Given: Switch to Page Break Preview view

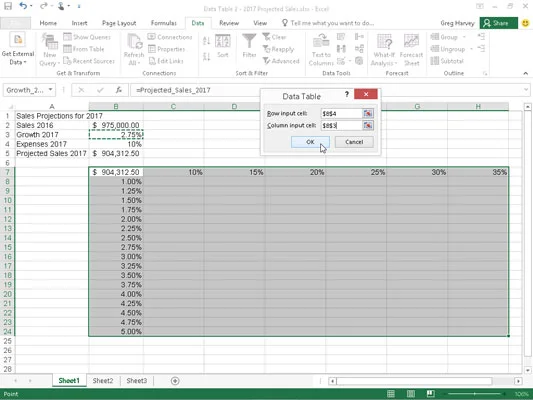Looking at the screenshot, I should pos(430,394).
